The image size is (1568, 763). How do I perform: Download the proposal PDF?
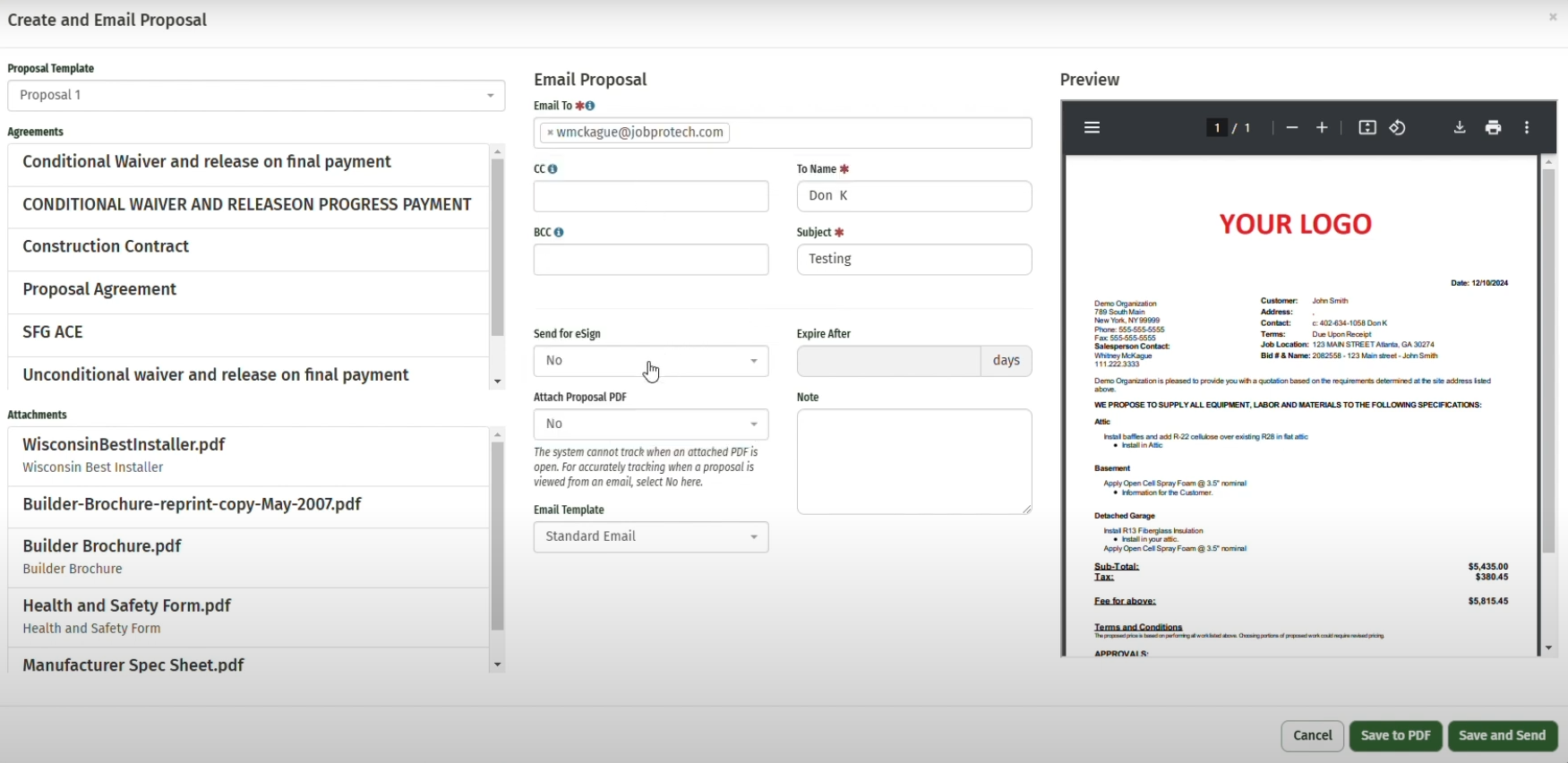1460,128
